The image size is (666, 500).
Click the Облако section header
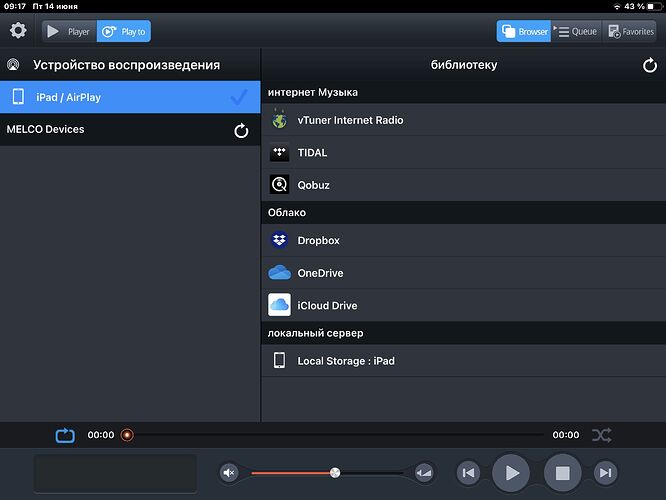[x=464, y=212]
